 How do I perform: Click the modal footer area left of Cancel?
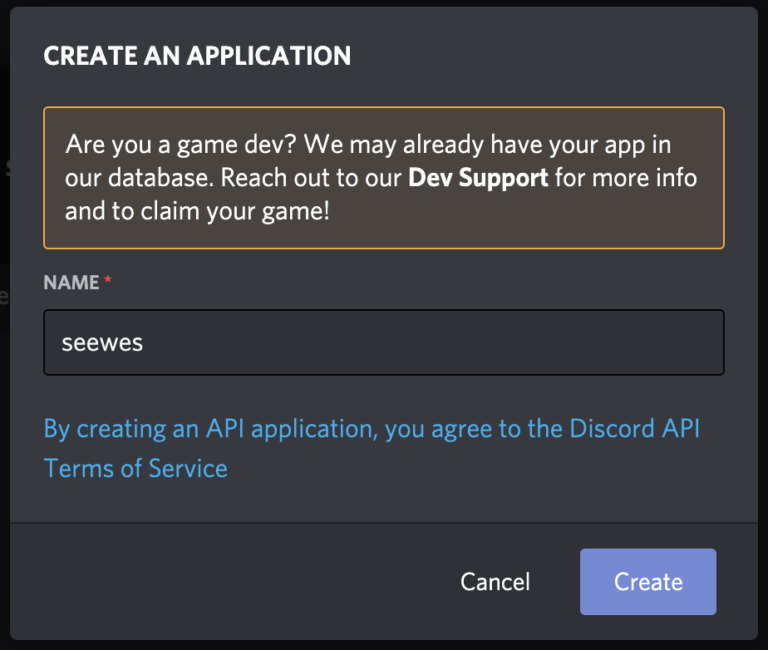230,581
